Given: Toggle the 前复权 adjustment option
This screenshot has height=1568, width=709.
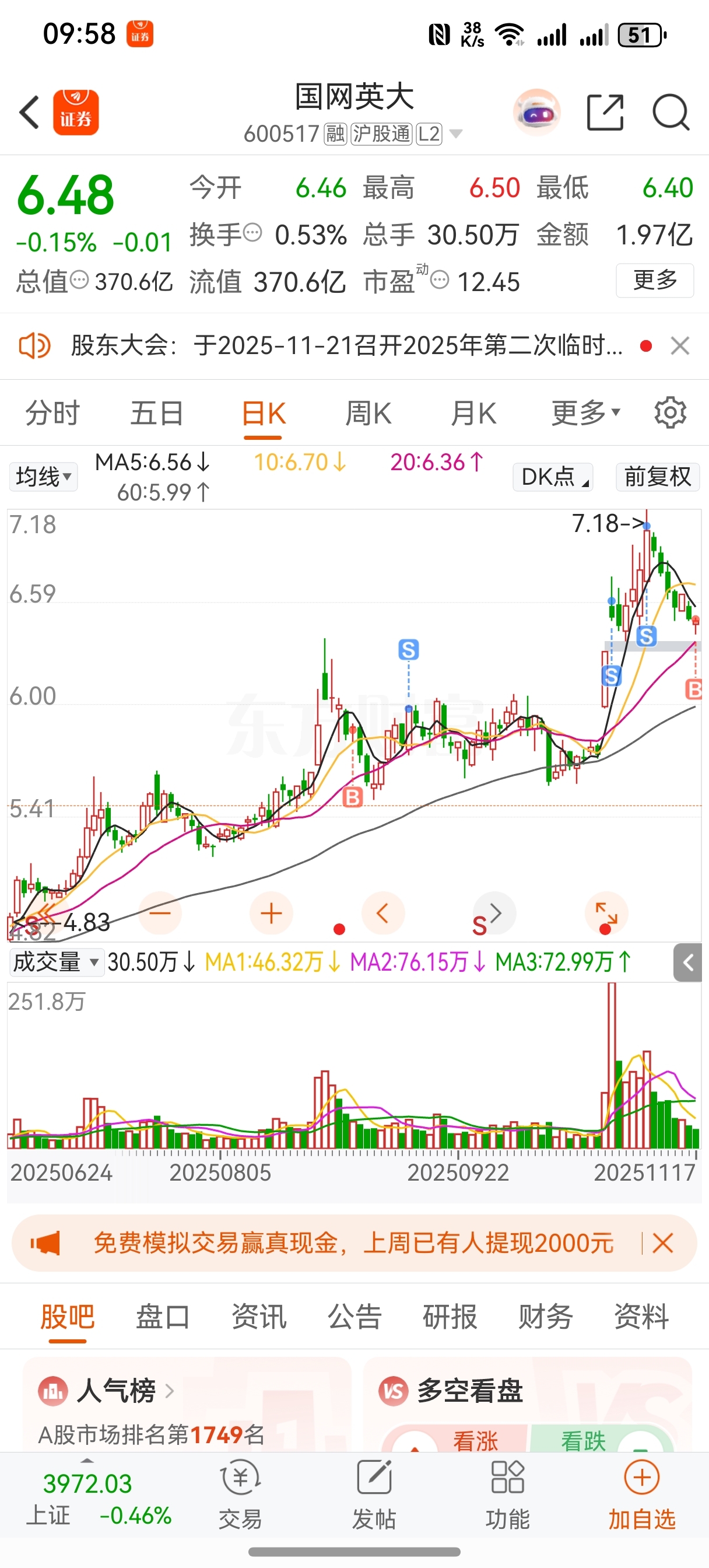Looking at the screenshot, I should pyautogui.click(x=658, y=476).
